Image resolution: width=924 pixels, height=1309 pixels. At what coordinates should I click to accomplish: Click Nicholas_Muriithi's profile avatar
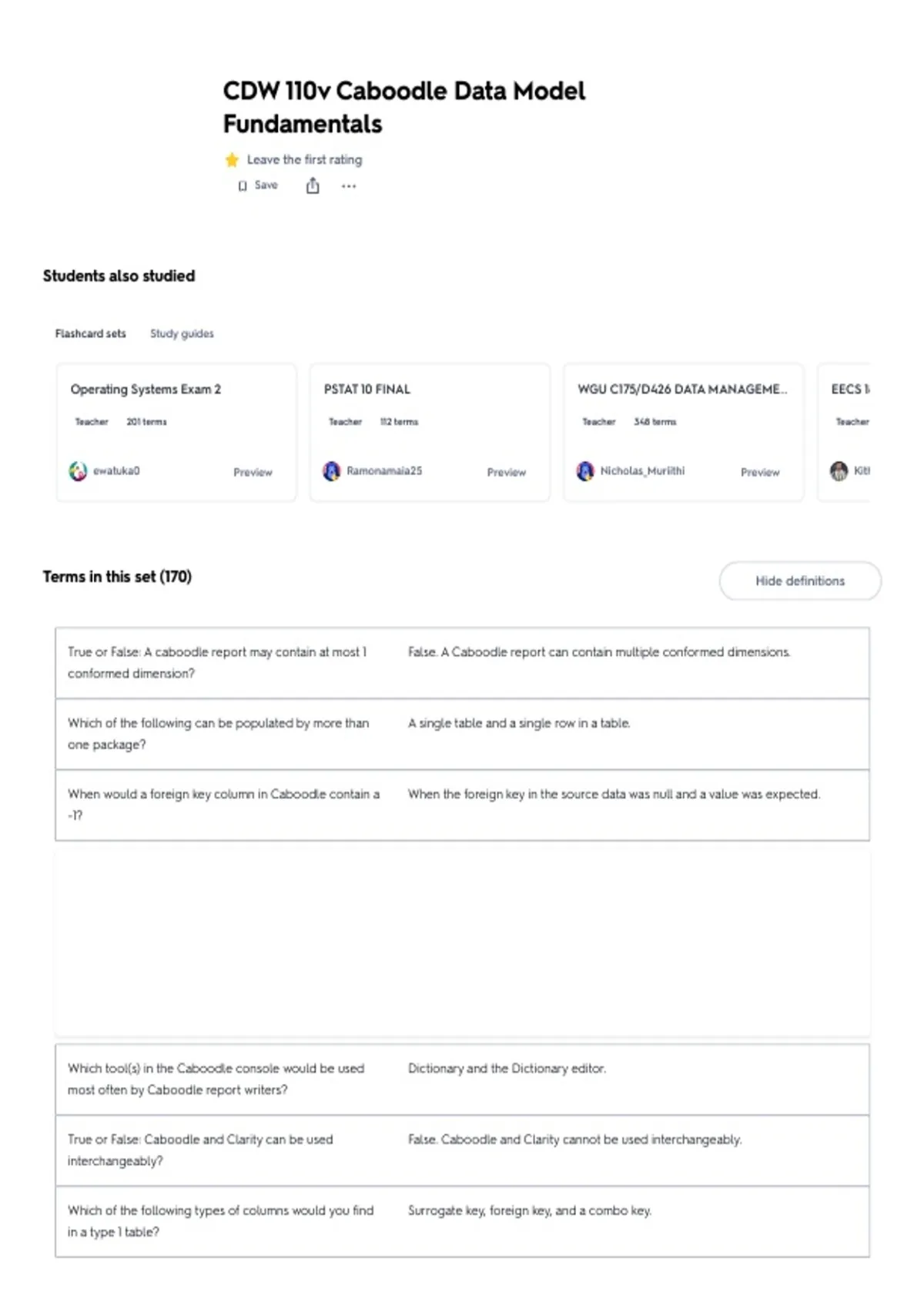[585, 471]
